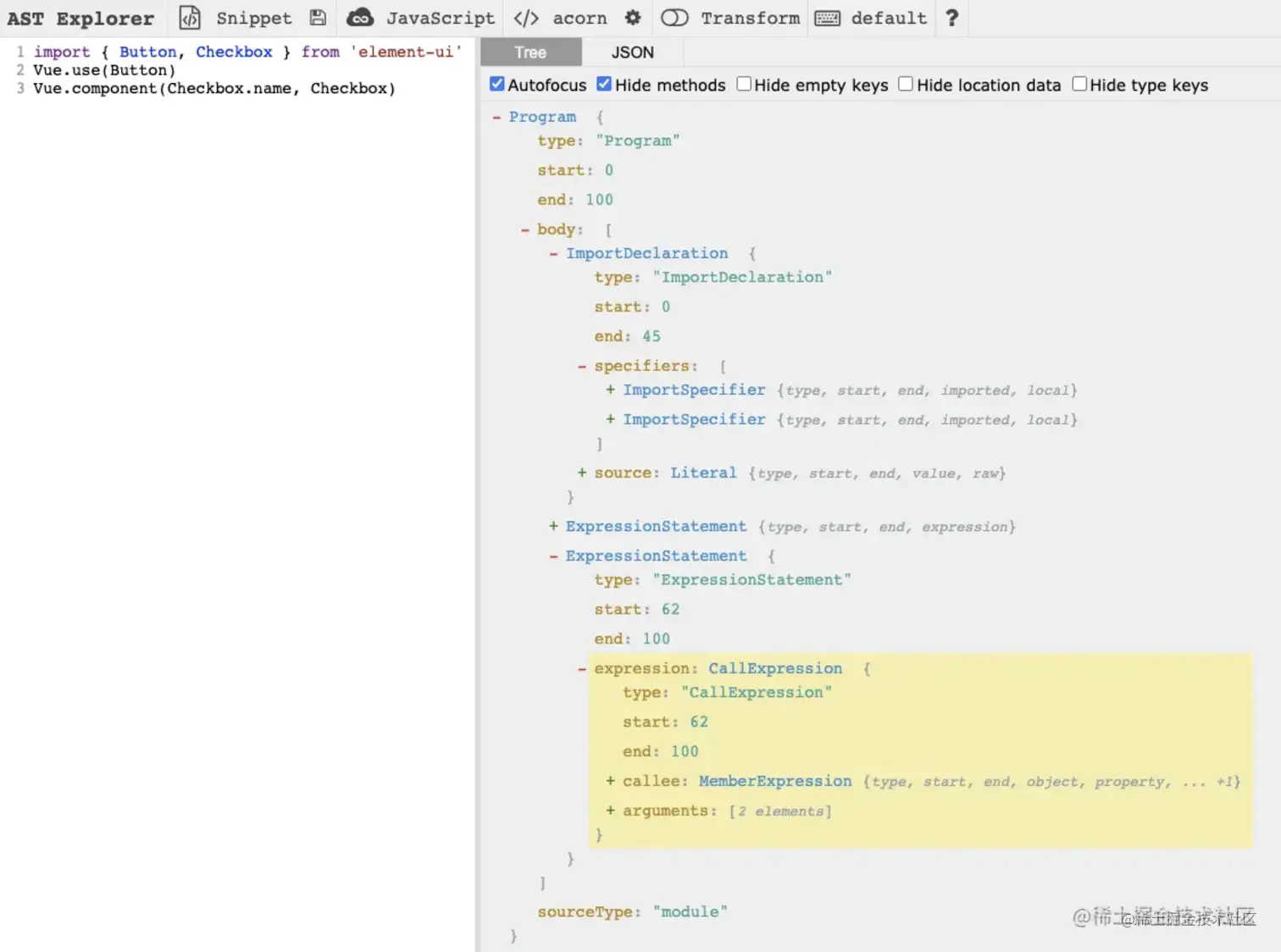Click the import keyword in editor
The height and width of the screenshot is (952, 1281).
click(x=62, y=52)
